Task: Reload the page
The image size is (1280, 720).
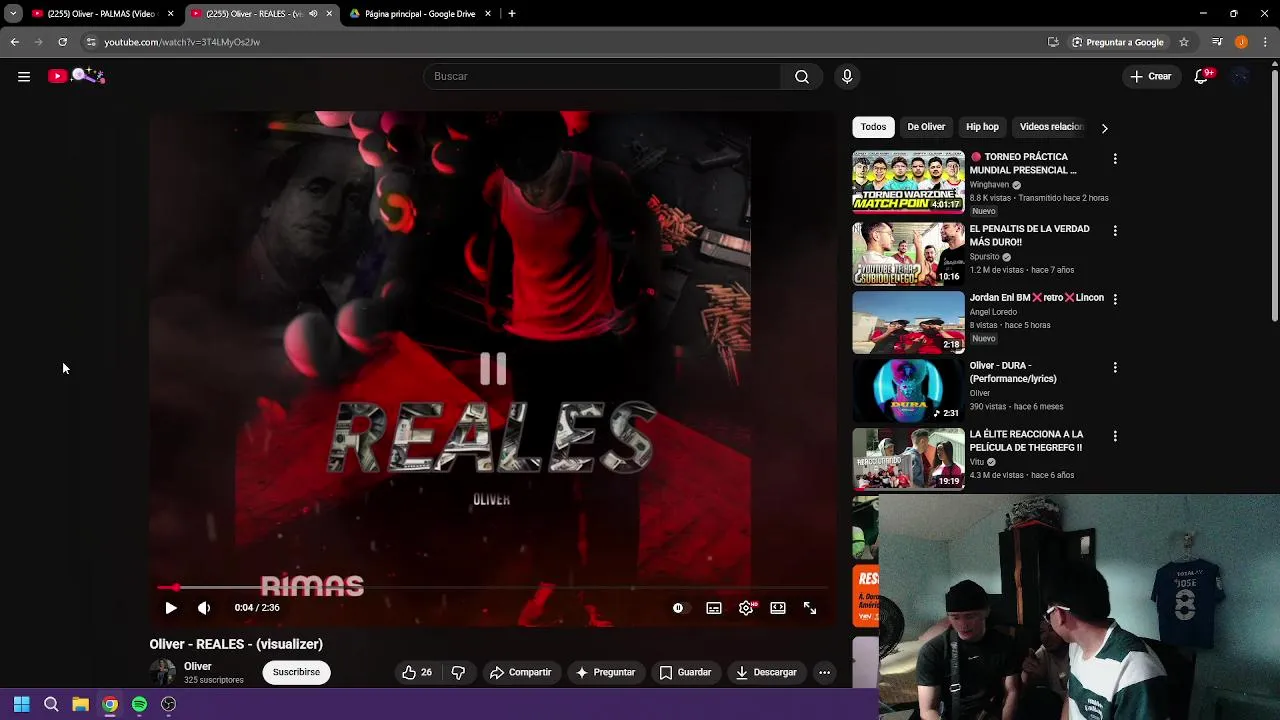Action: (x=62, y=42)
